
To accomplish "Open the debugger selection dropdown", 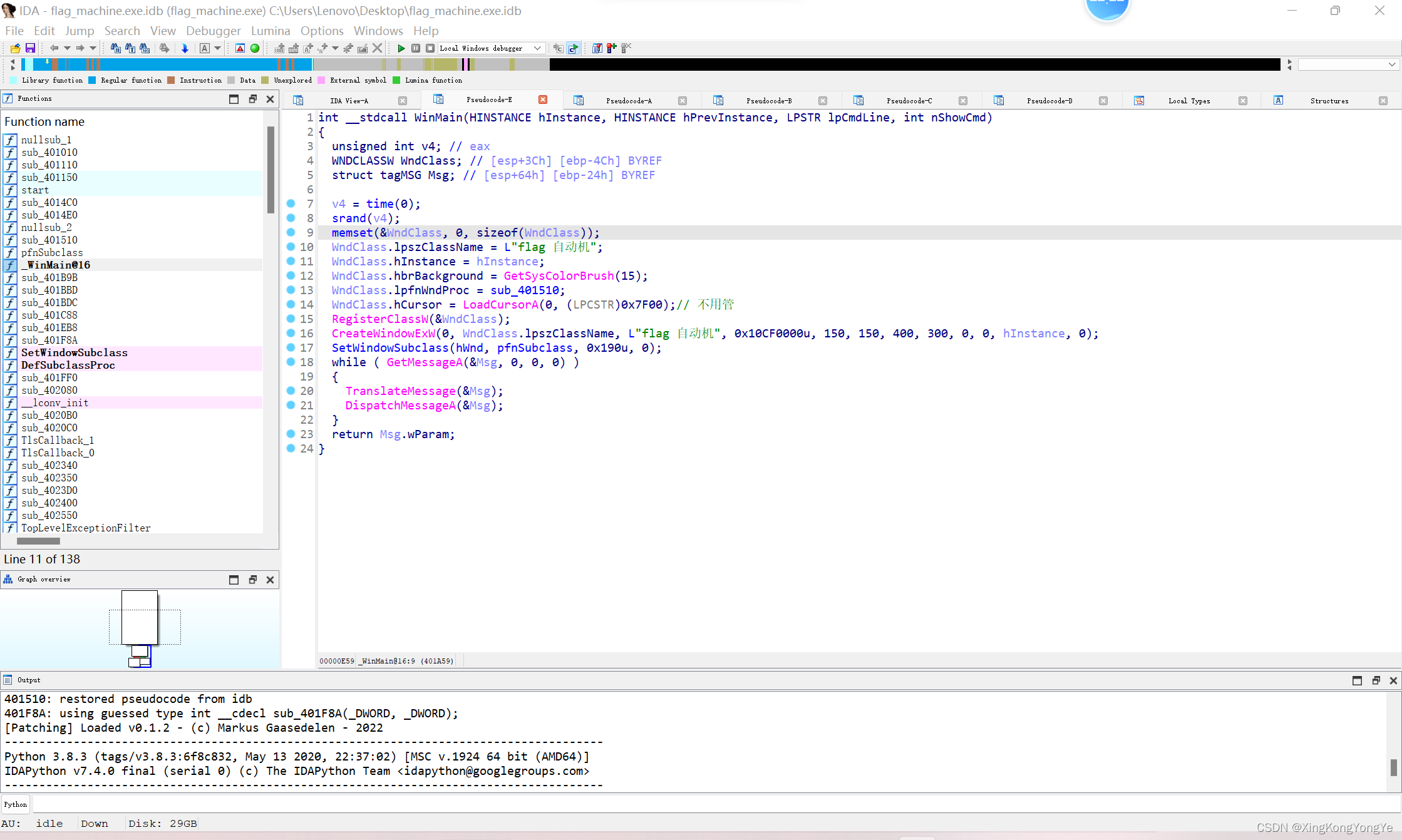I will (537, 48).
